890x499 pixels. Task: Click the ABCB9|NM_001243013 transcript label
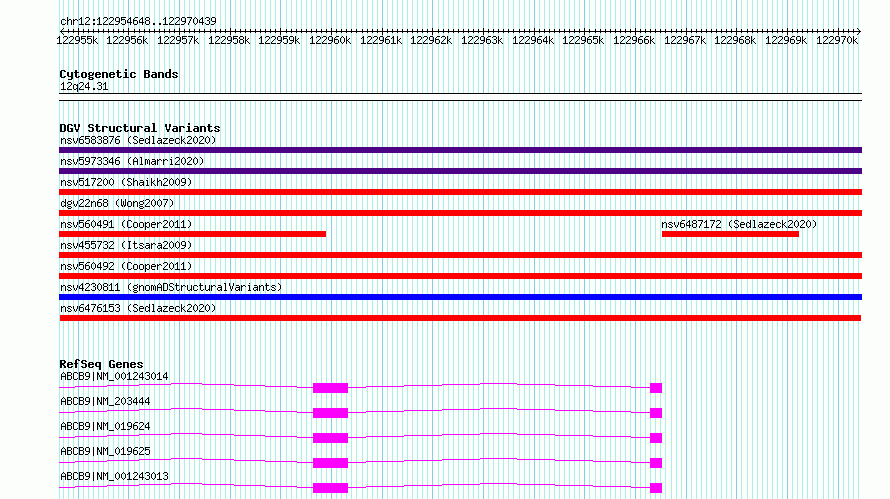click(x=114, y=476)
